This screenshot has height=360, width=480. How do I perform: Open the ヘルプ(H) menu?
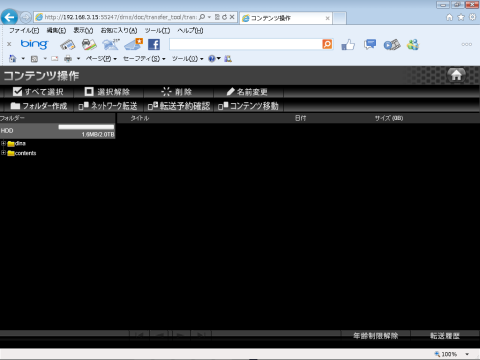point(190,31)
